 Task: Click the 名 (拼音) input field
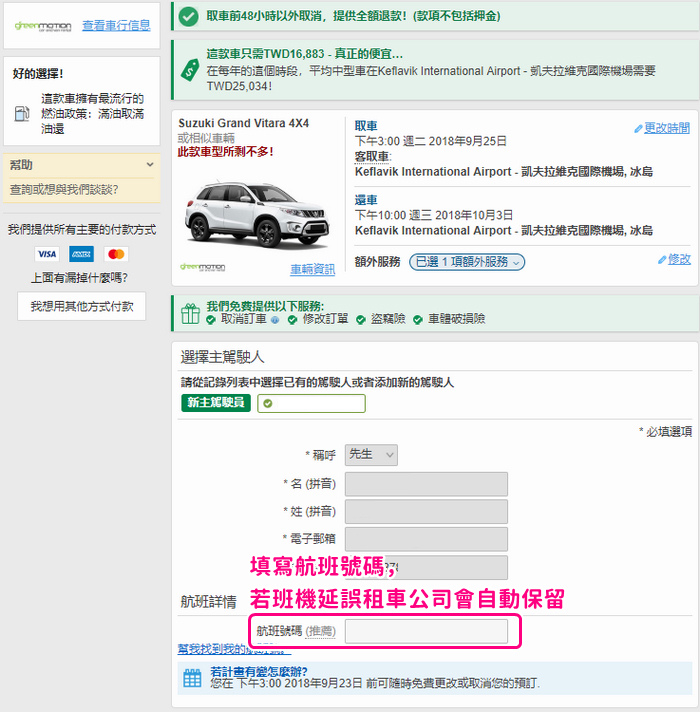coord(426,484)
